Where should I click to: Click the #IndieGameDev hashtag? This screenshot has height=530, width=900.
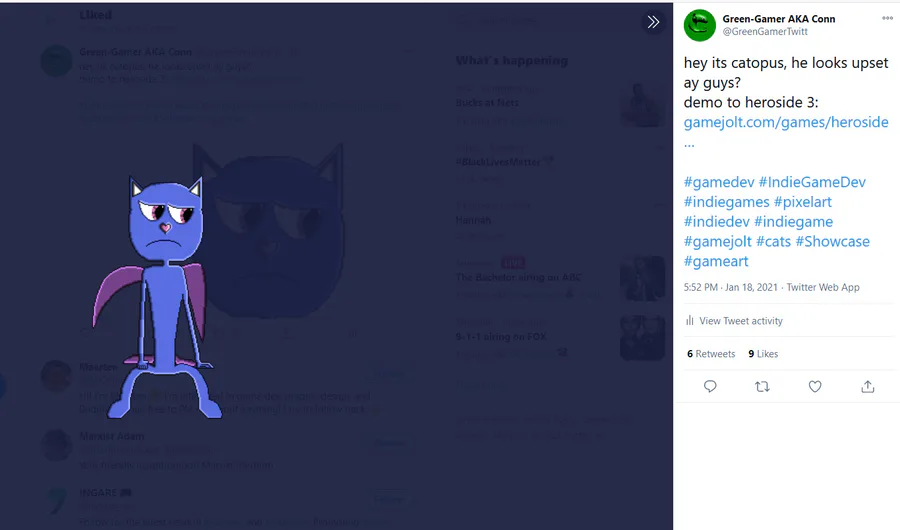coord(812,182)
